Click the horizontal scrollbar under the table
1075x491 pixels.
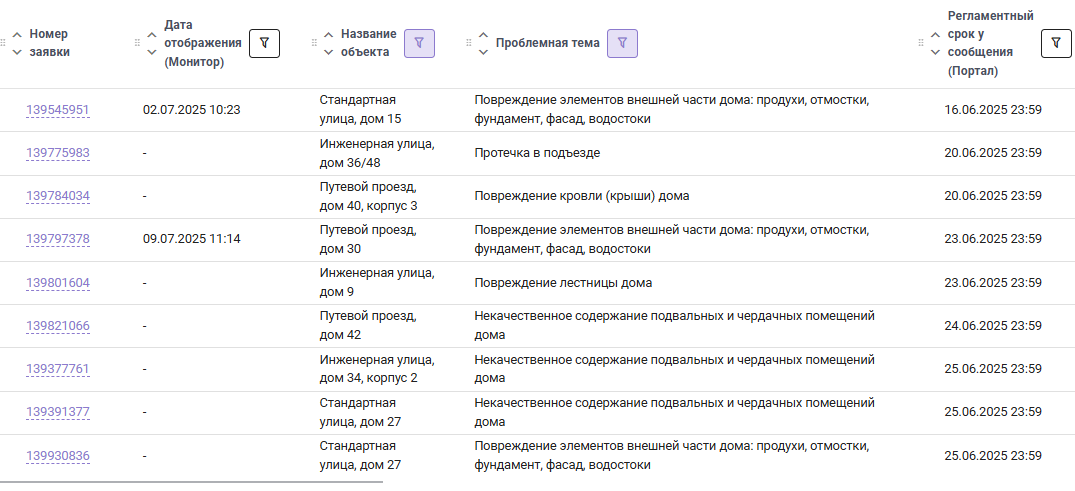coord(191,482)
